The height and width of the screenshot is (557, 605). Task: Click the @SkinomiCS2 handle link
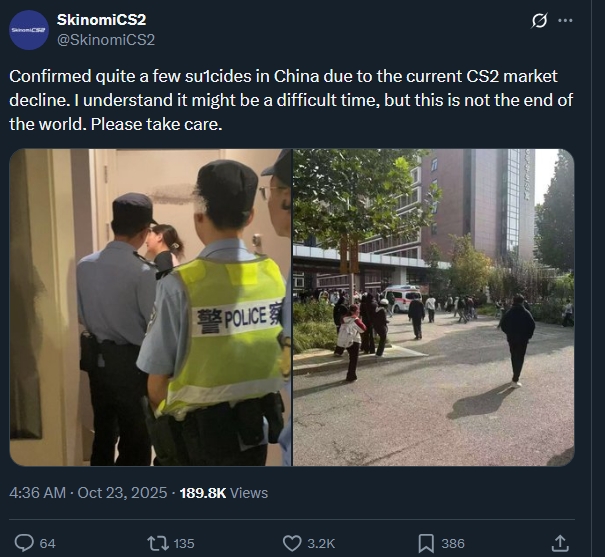pyautogui.click(x=106, y=40)
